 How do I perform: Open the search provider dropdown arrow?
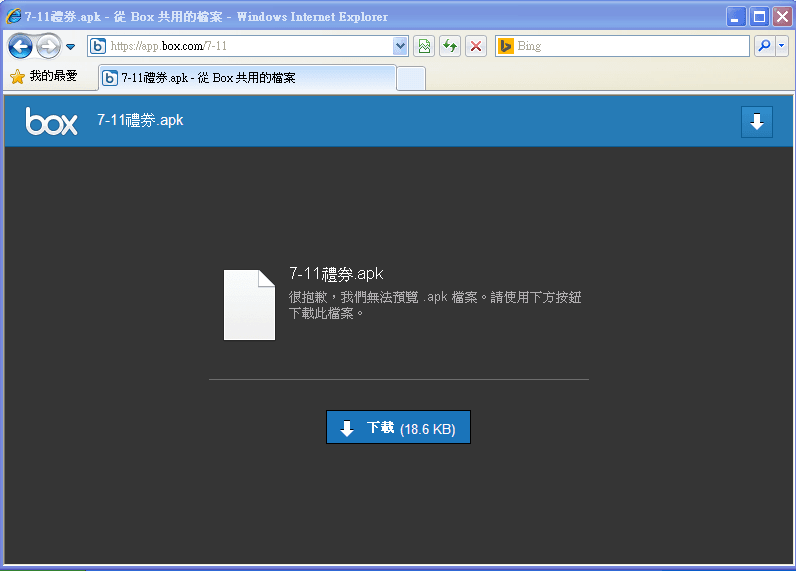[x=781, y=46]
